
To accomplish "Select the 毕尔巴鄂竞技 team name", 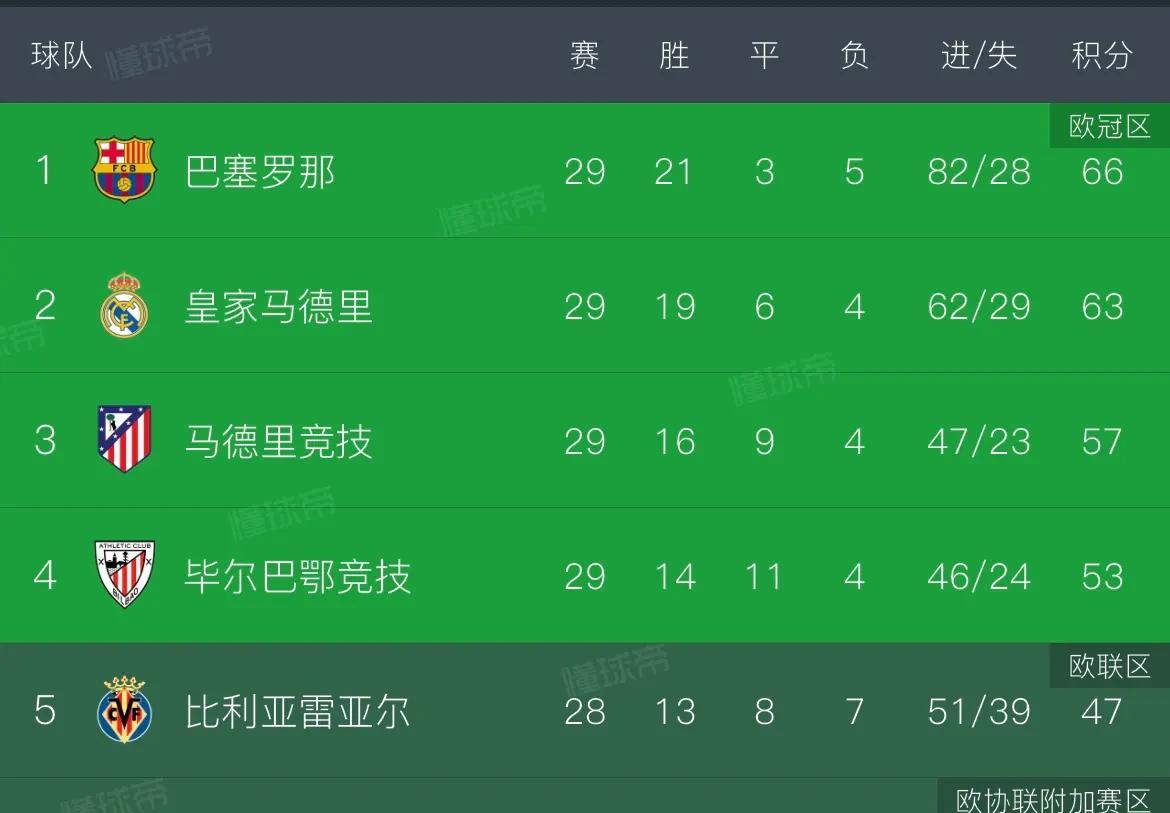I will point(298,577).
